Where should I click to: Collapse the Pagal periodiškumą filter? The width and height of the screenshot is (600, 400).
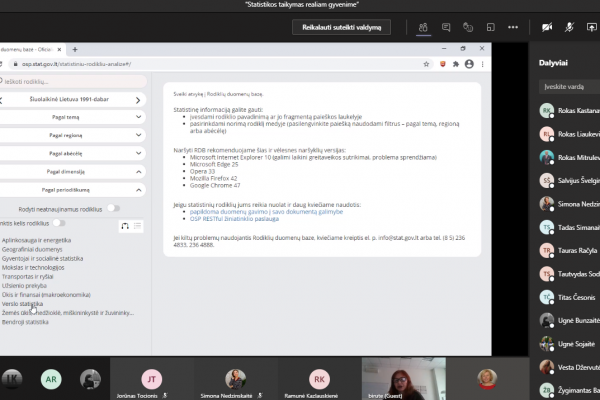[x=73, y=190]
